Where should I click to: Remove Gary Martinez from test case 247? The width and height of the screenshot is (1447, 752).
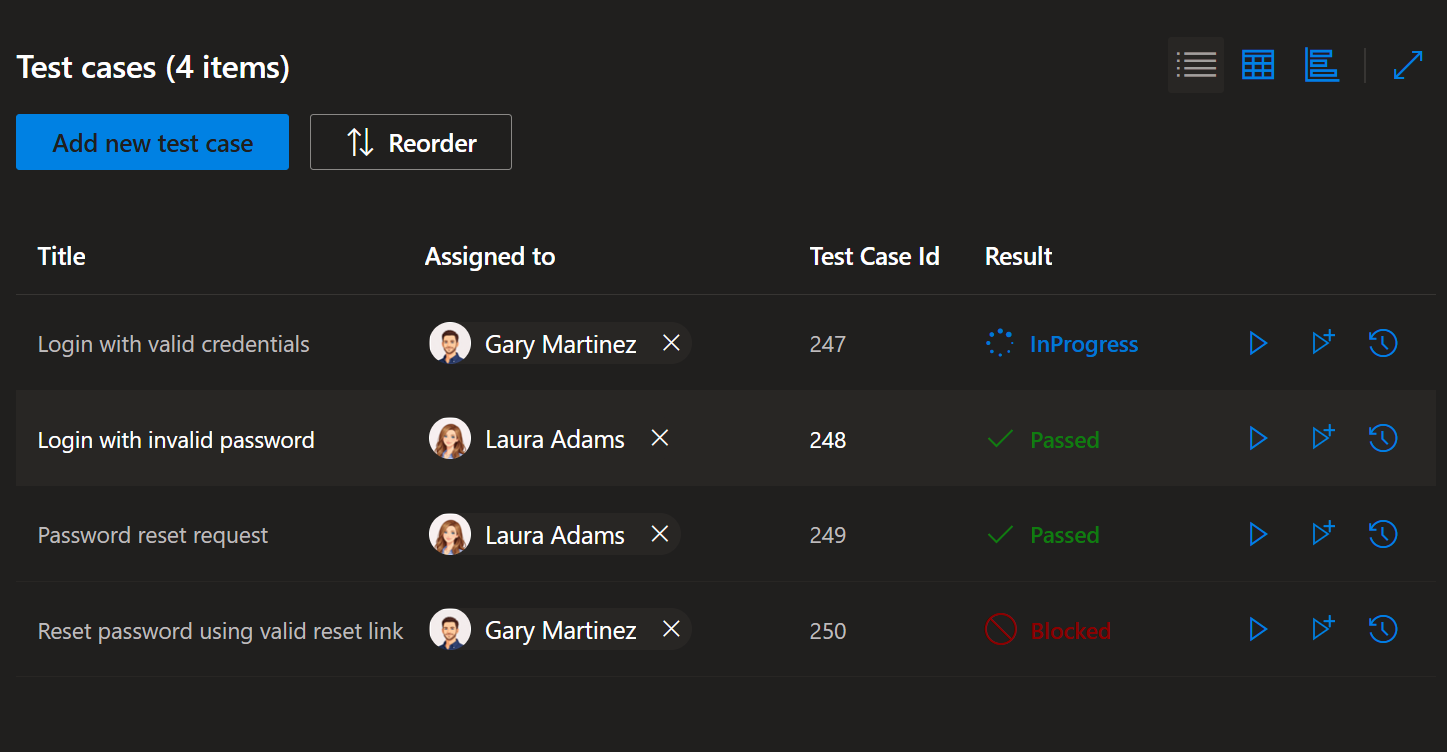pyautogui.click(x=671, y=344)
